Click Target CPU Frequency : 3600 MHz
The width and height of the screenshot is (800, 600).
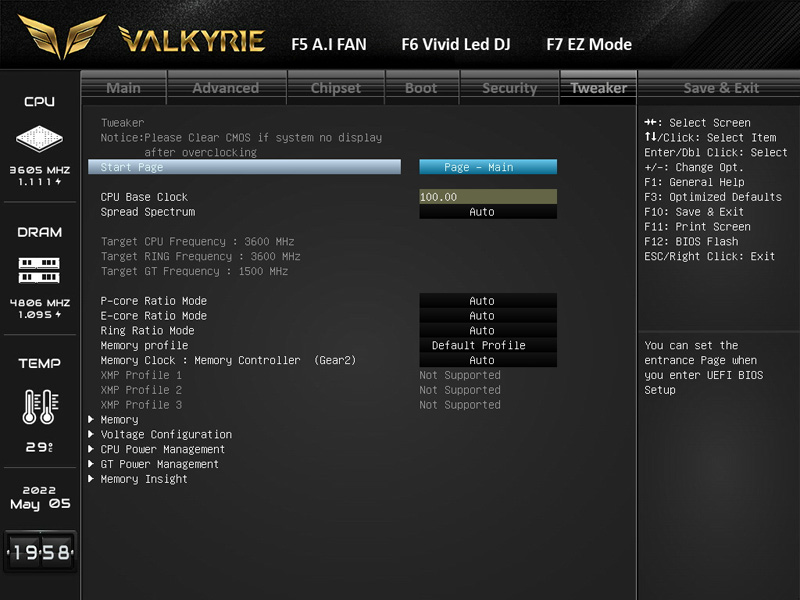(197, 241)
